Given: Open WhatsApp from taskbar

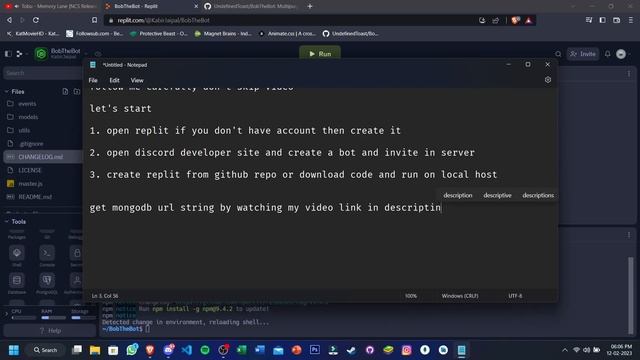Looking at the screenshot, I should tap(132, 350).
